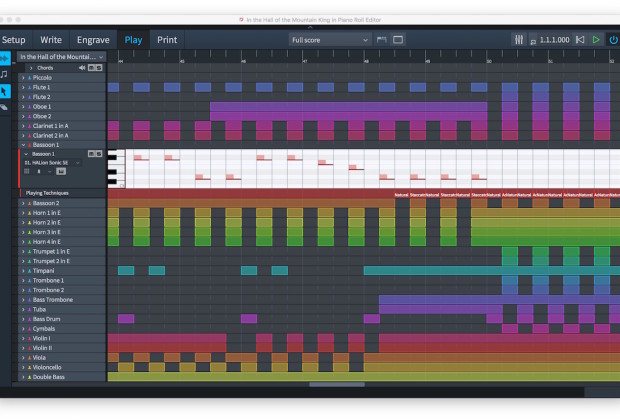Click the window view icon beside Full score

tap(398, 40)
